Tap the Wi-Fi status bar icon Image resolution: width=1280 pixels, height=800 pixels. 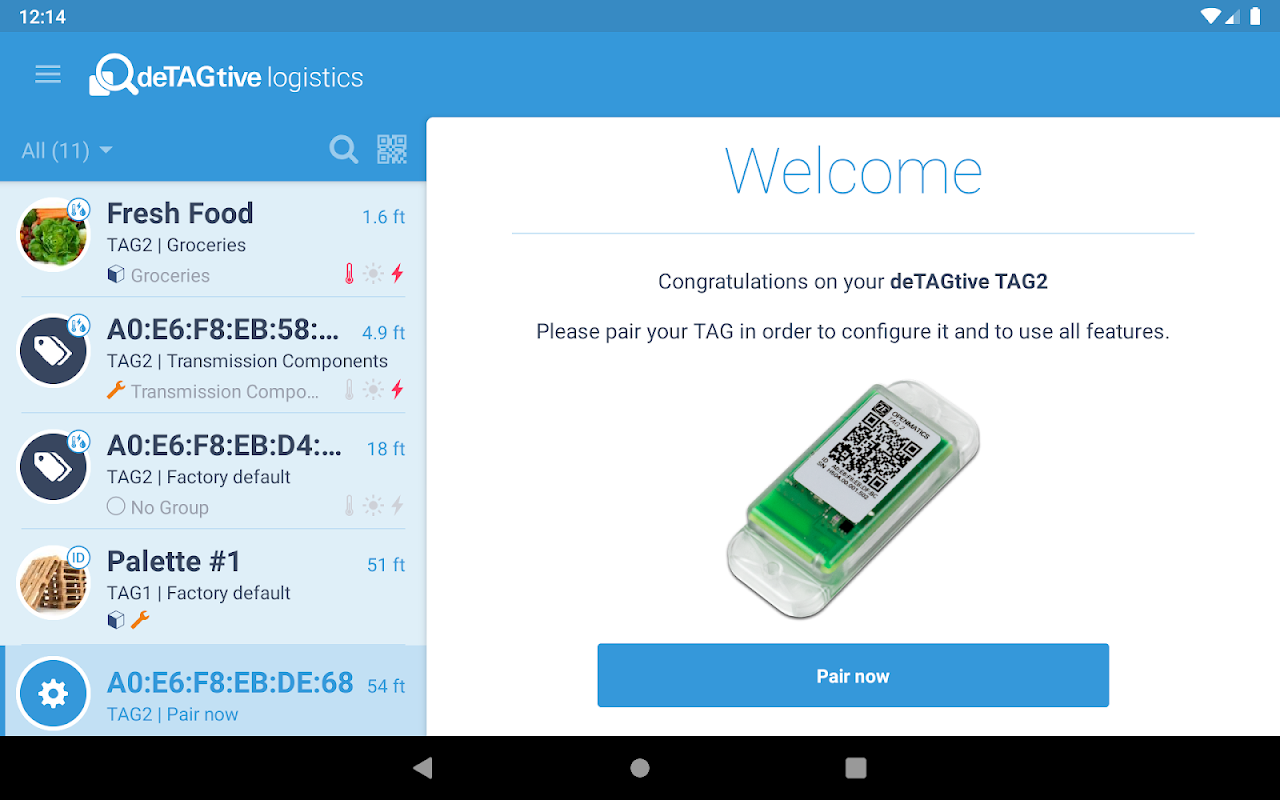click(1211, 16)
